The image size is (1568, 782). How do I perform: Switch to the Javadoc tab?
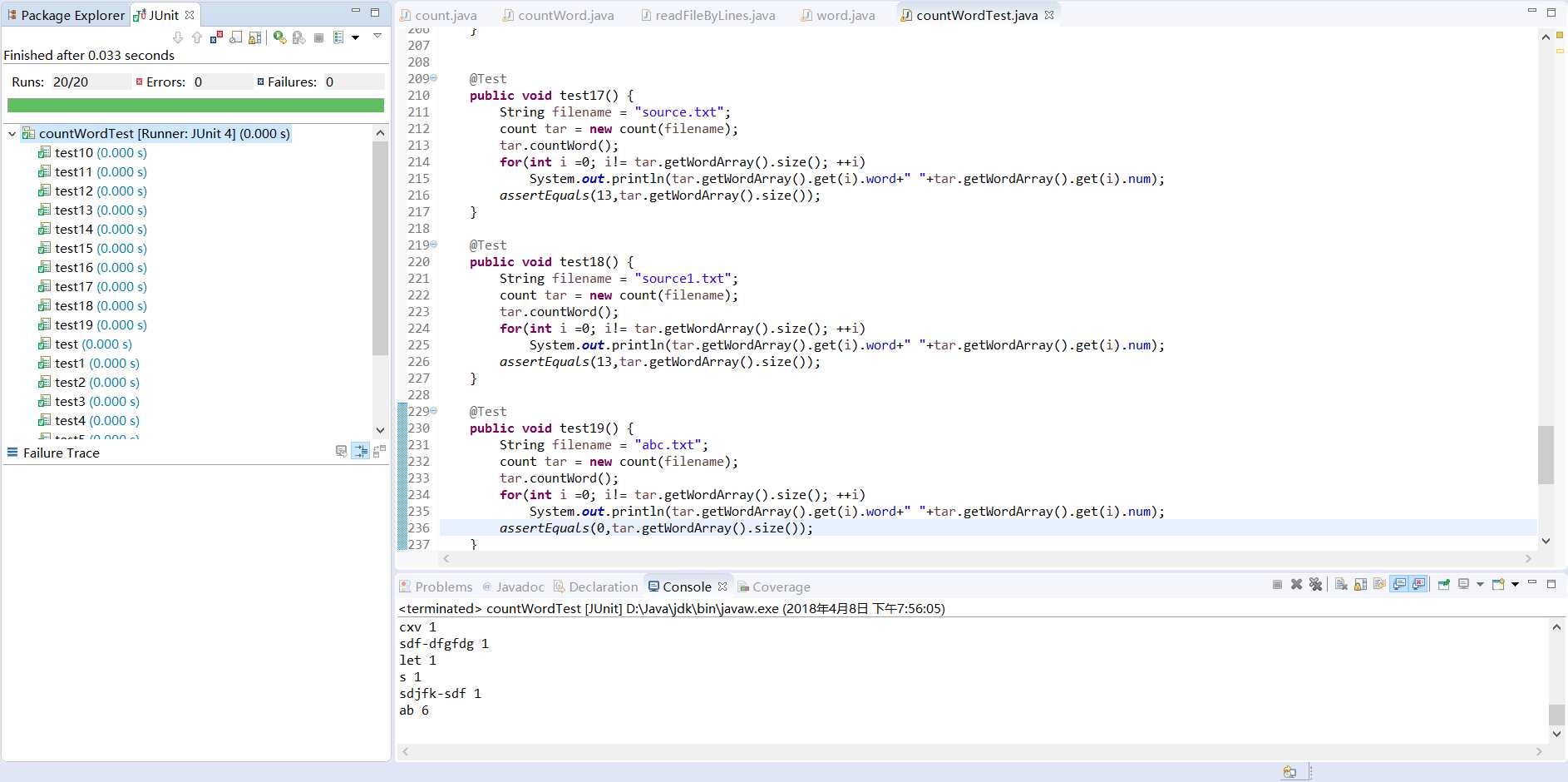[x=513, y=586]
